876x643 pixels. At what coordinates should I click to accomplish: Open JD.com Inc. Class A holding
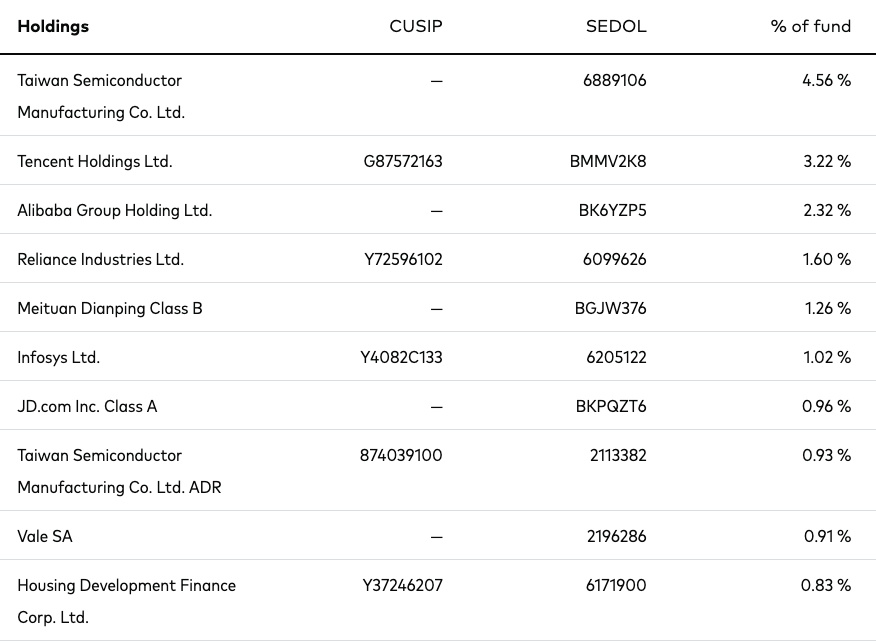(87, 406)
